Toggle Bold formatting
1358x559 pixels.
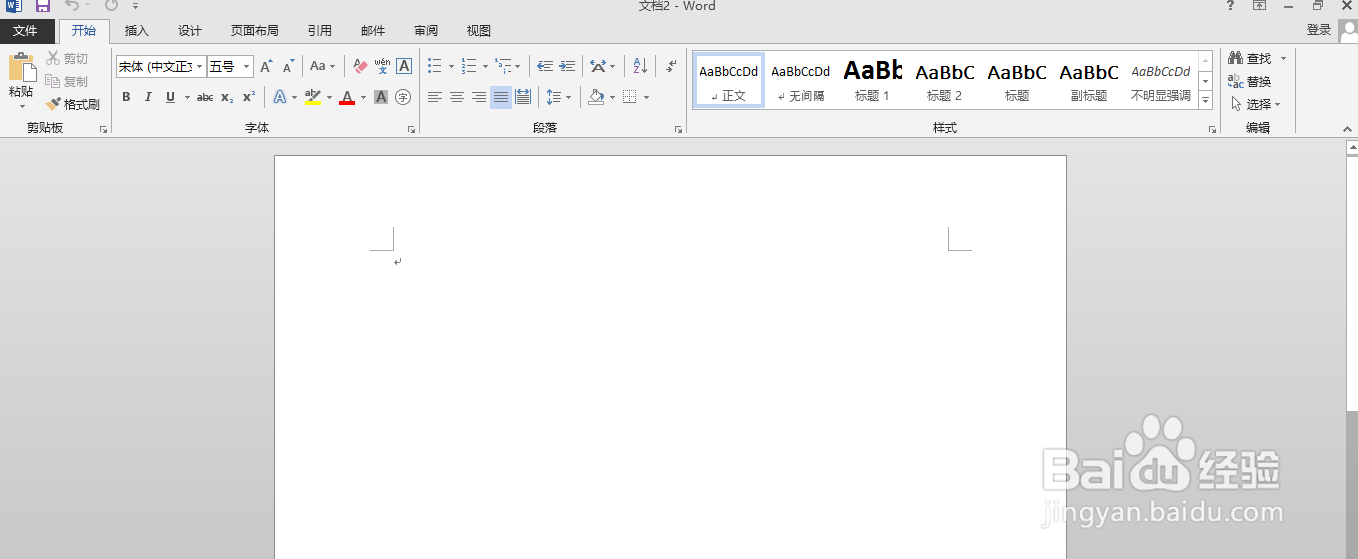pos(126,97)
